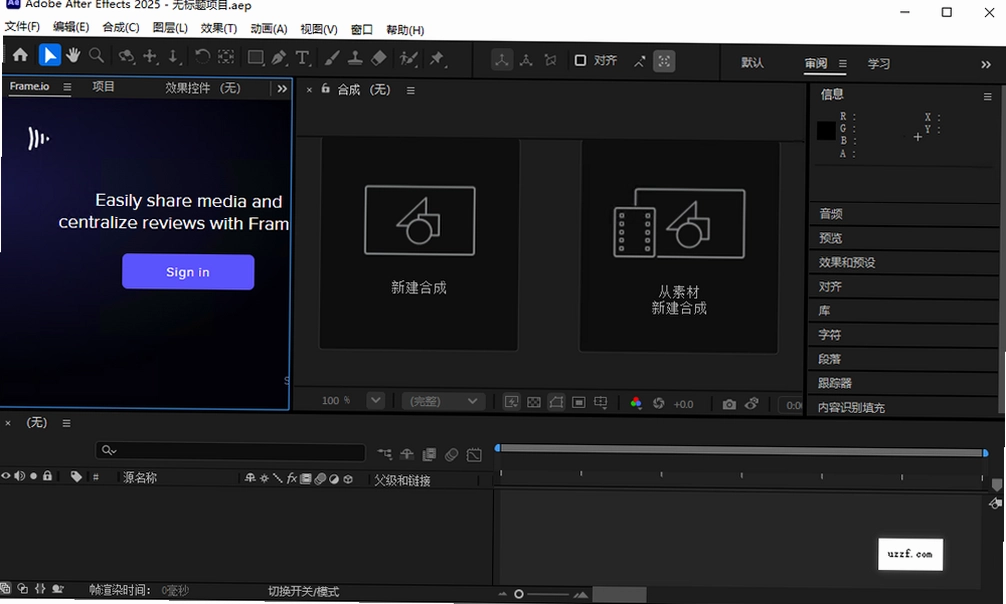Toggle mask and shape path visibility

[556, 402]
